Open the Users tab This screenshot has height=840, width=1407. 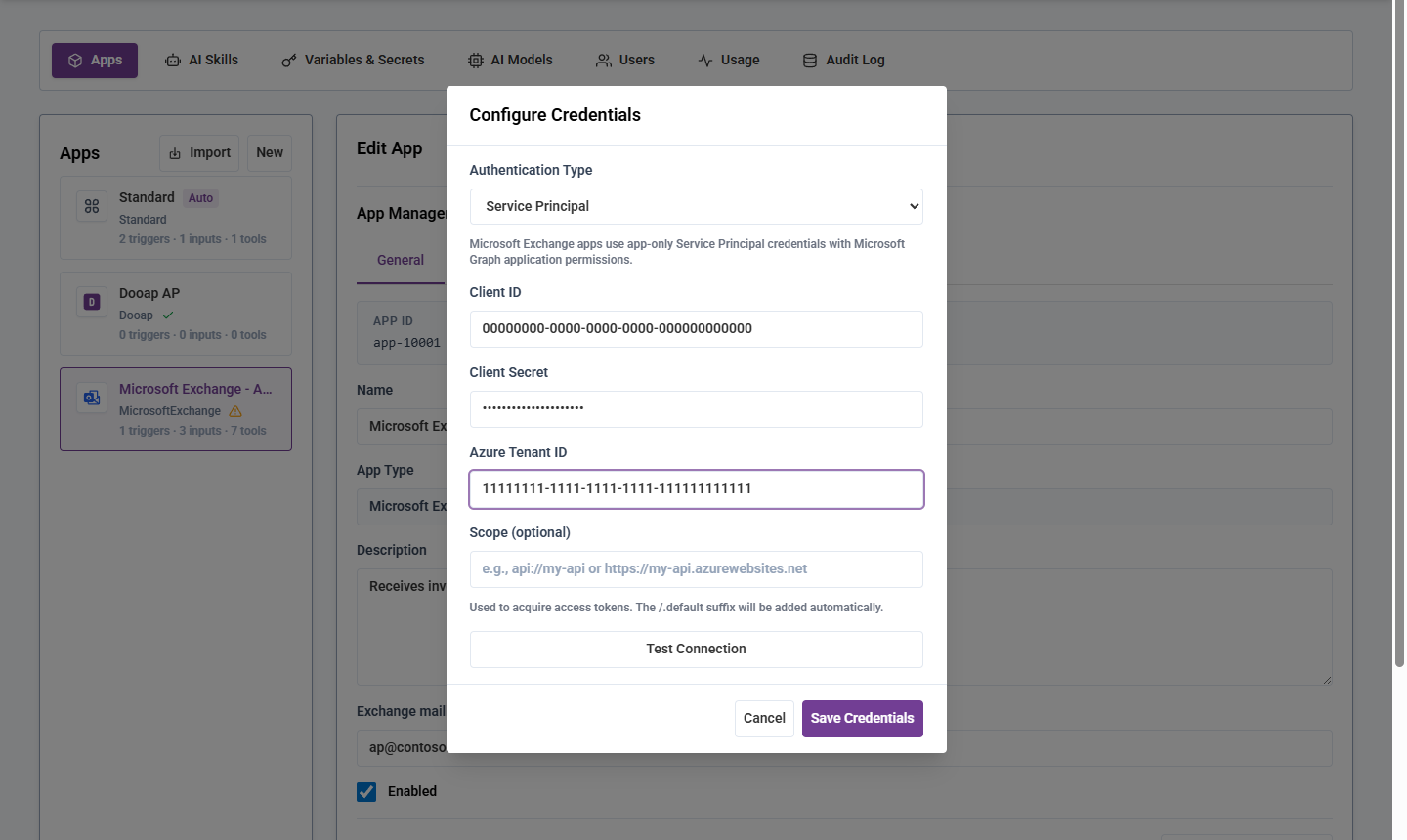point(625,61)
